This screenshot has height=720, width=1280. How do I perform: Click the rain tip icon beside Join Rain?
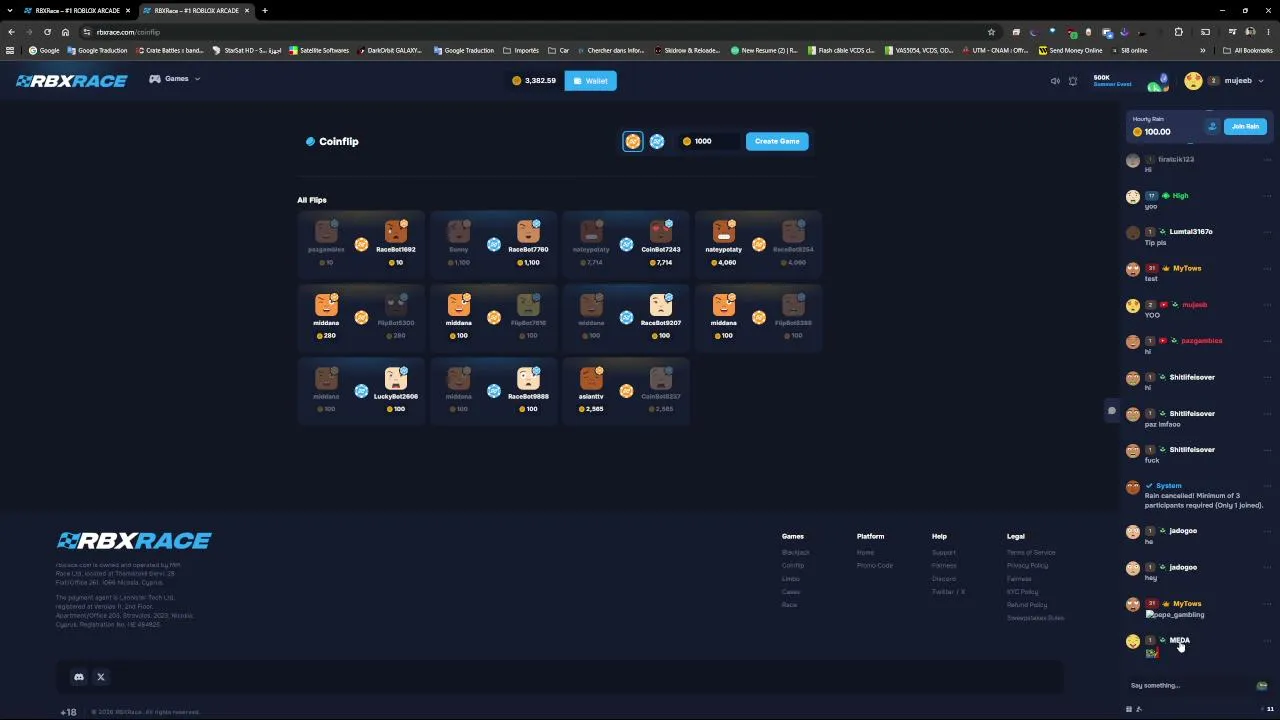[1212, 127]
